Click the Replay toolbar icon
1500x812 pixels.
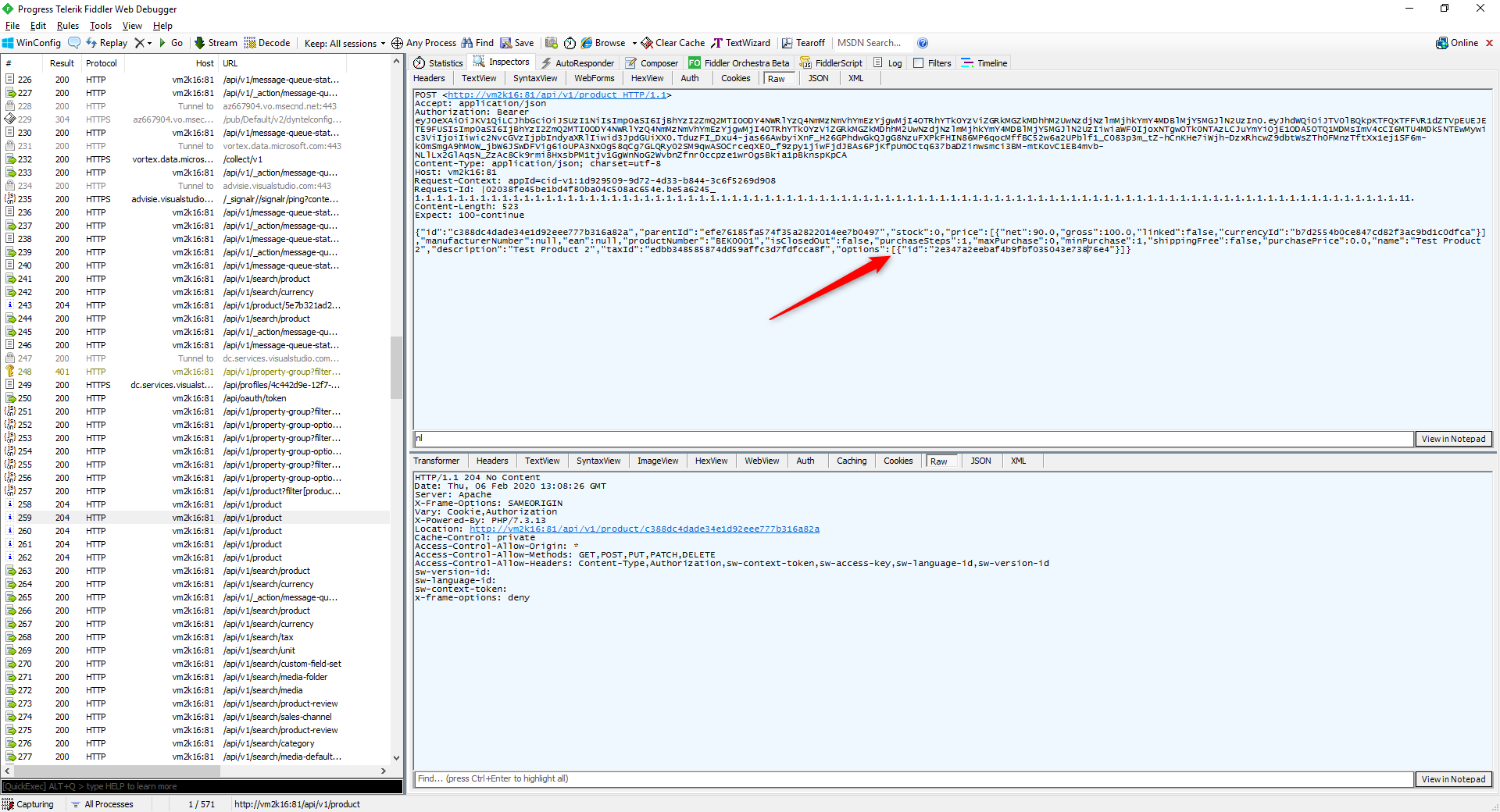click(x=106, y=43)
